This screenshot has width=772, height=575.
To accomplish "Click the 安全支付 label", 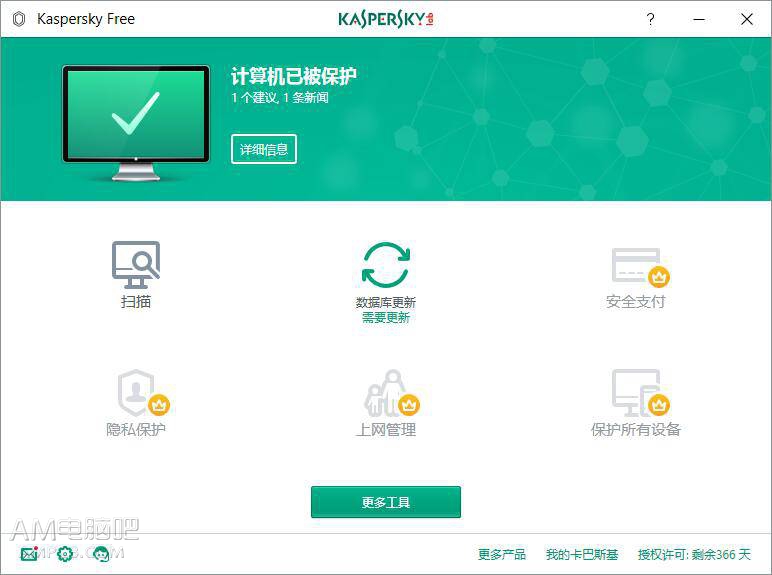I will point(636,301).
